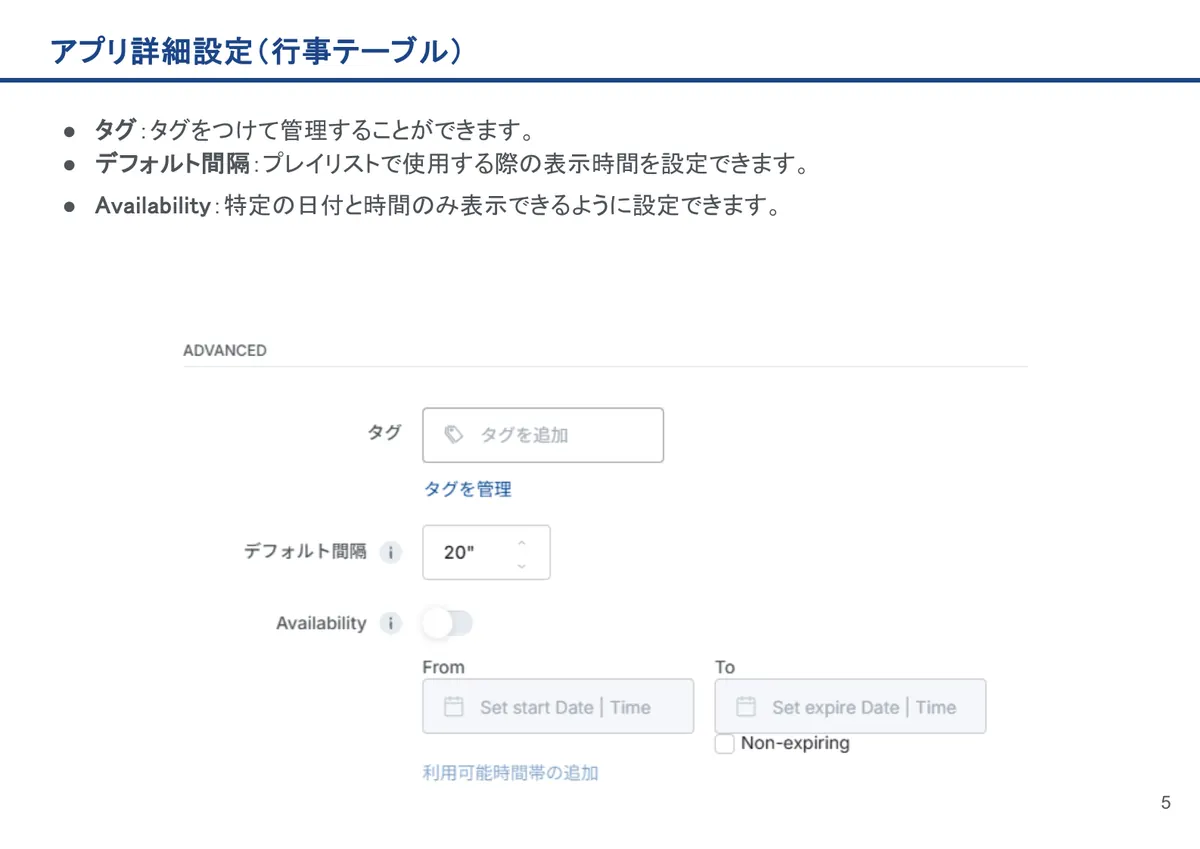Screen dimensions: 1200x849
Task: Check the Non-expiring checkbox
Action: [725, 744]
